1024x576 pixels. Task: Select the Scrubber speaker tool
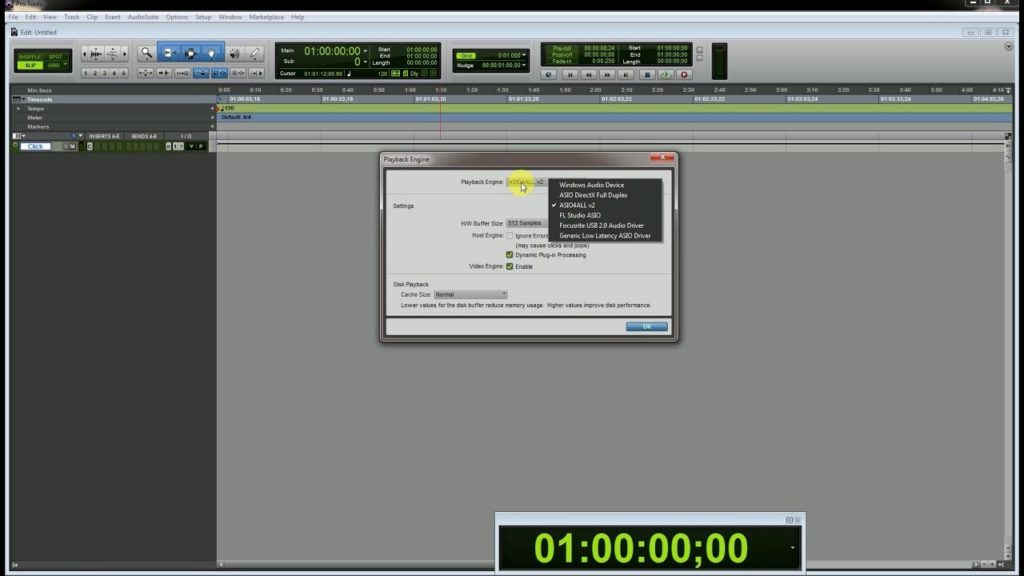click(234, 54)
